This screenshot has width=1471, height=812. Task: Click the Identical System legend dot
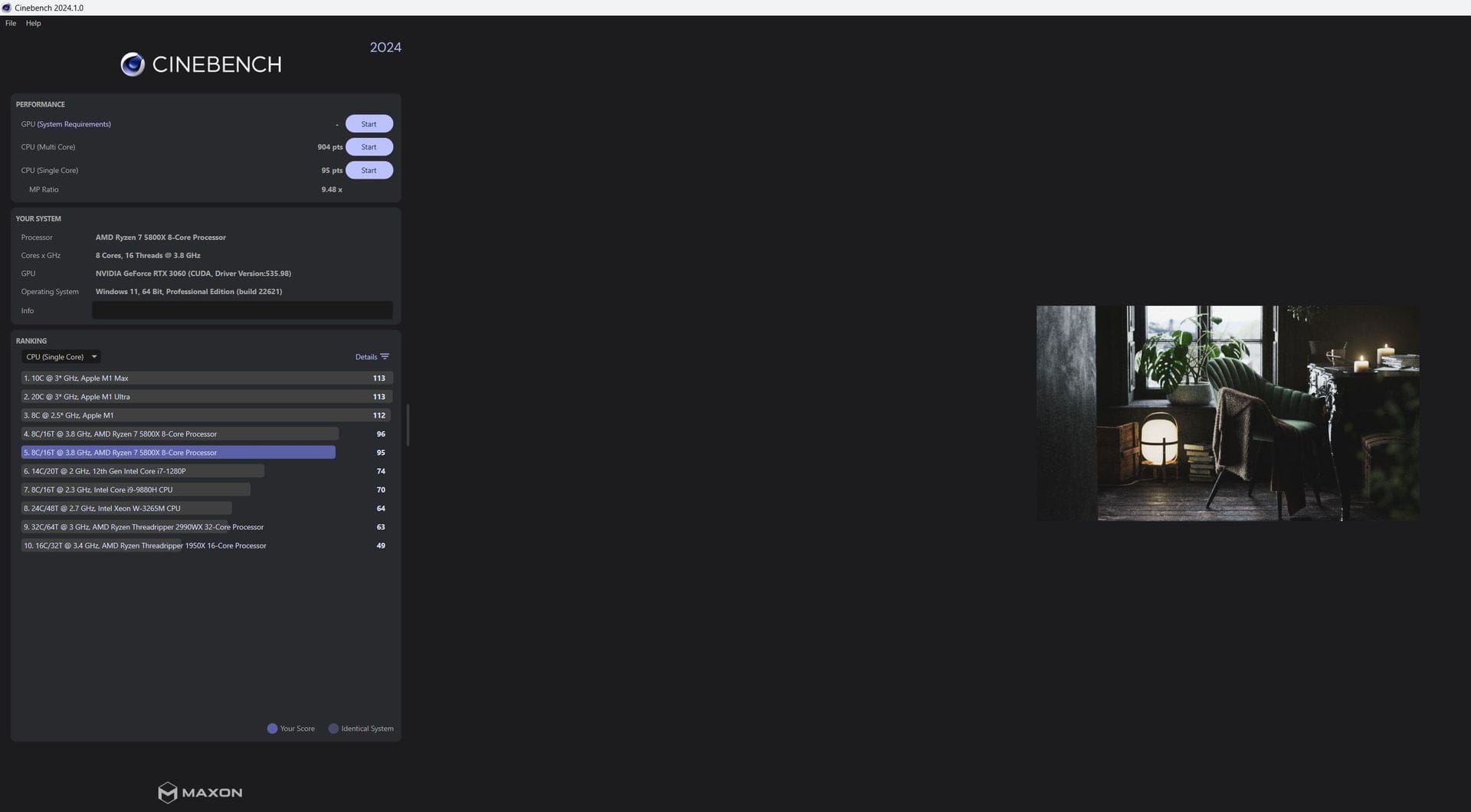coord(333,729)
